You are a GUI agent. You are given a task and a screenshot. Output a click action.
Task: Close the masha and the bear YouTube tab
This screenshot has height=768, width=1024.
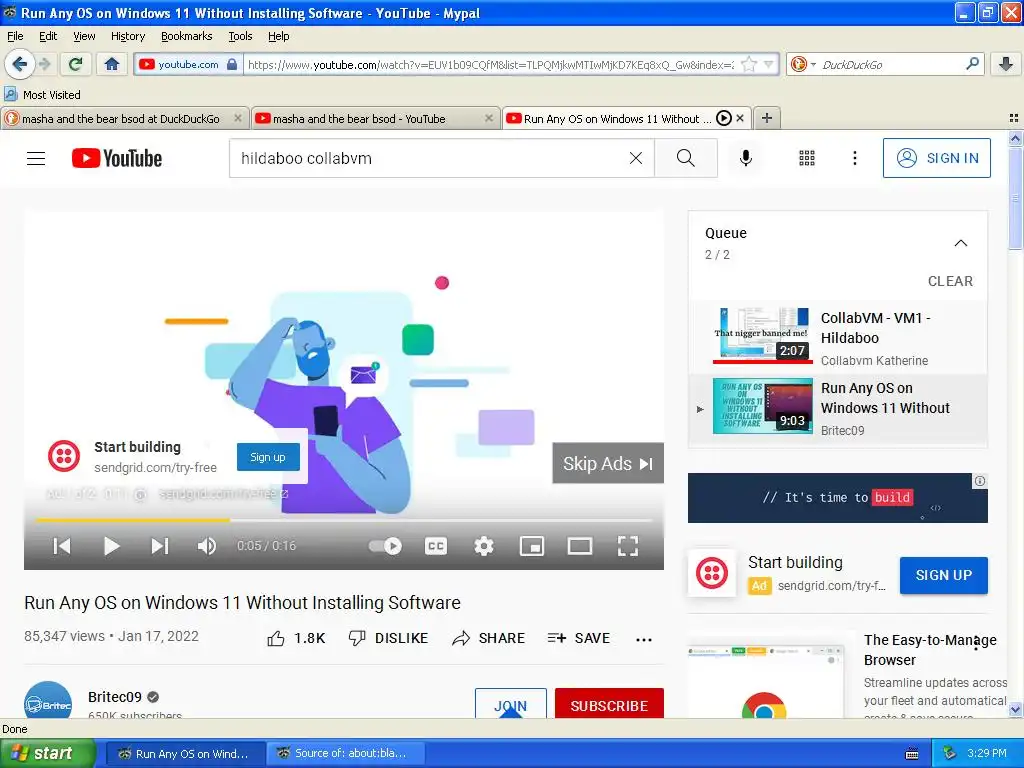pyautogui.click(x=488, y=118)
